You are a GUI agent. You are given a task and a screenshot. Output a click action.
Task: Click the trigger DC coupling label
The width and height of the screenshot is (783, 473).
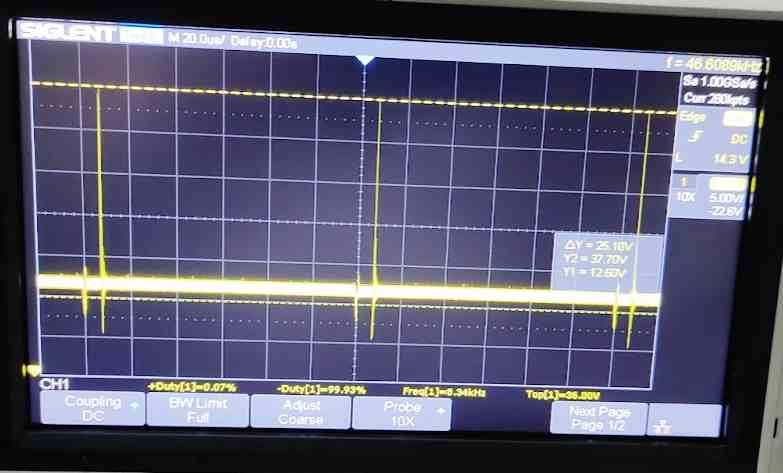tap(739, 139)
